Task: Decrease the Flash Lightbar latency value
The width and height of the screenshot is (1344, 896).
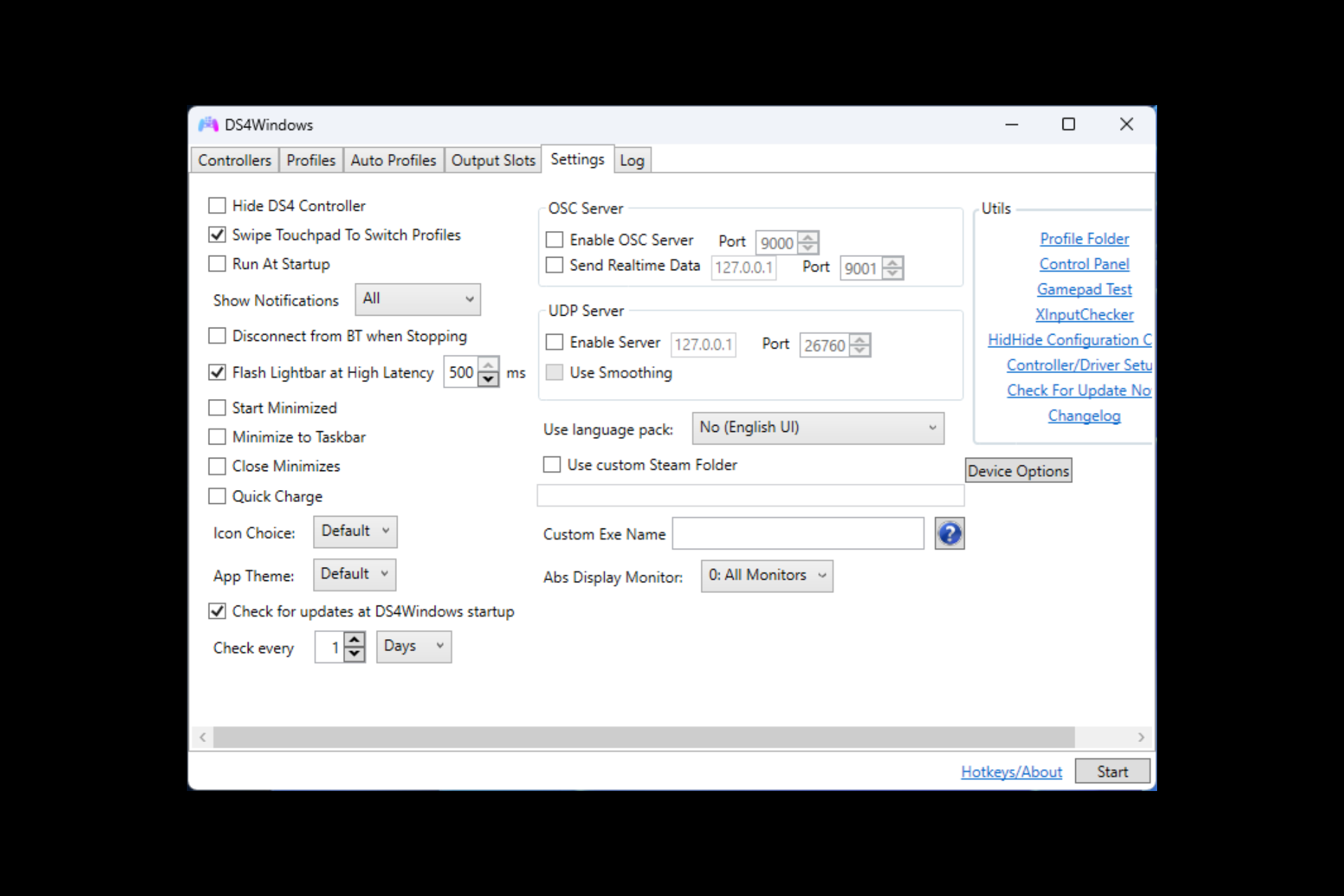Action: 489,379
